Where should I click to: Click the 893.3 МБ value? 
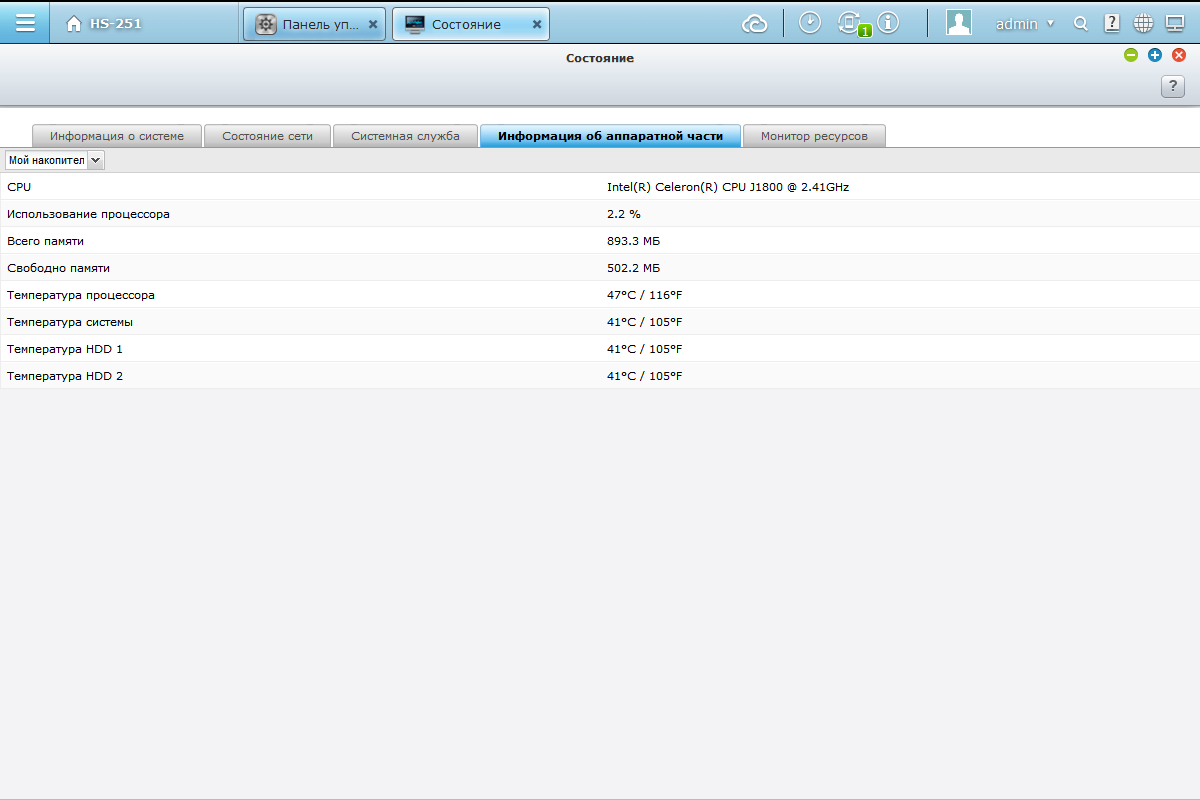633,241
